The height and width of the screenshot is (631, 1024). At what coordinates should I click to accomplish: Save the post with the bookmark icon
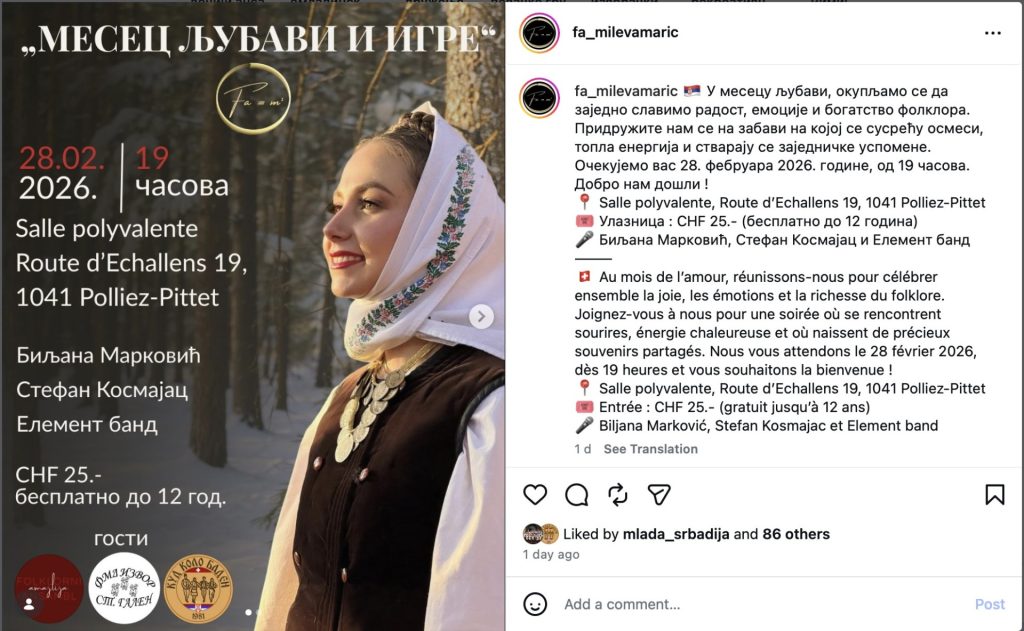995,494
